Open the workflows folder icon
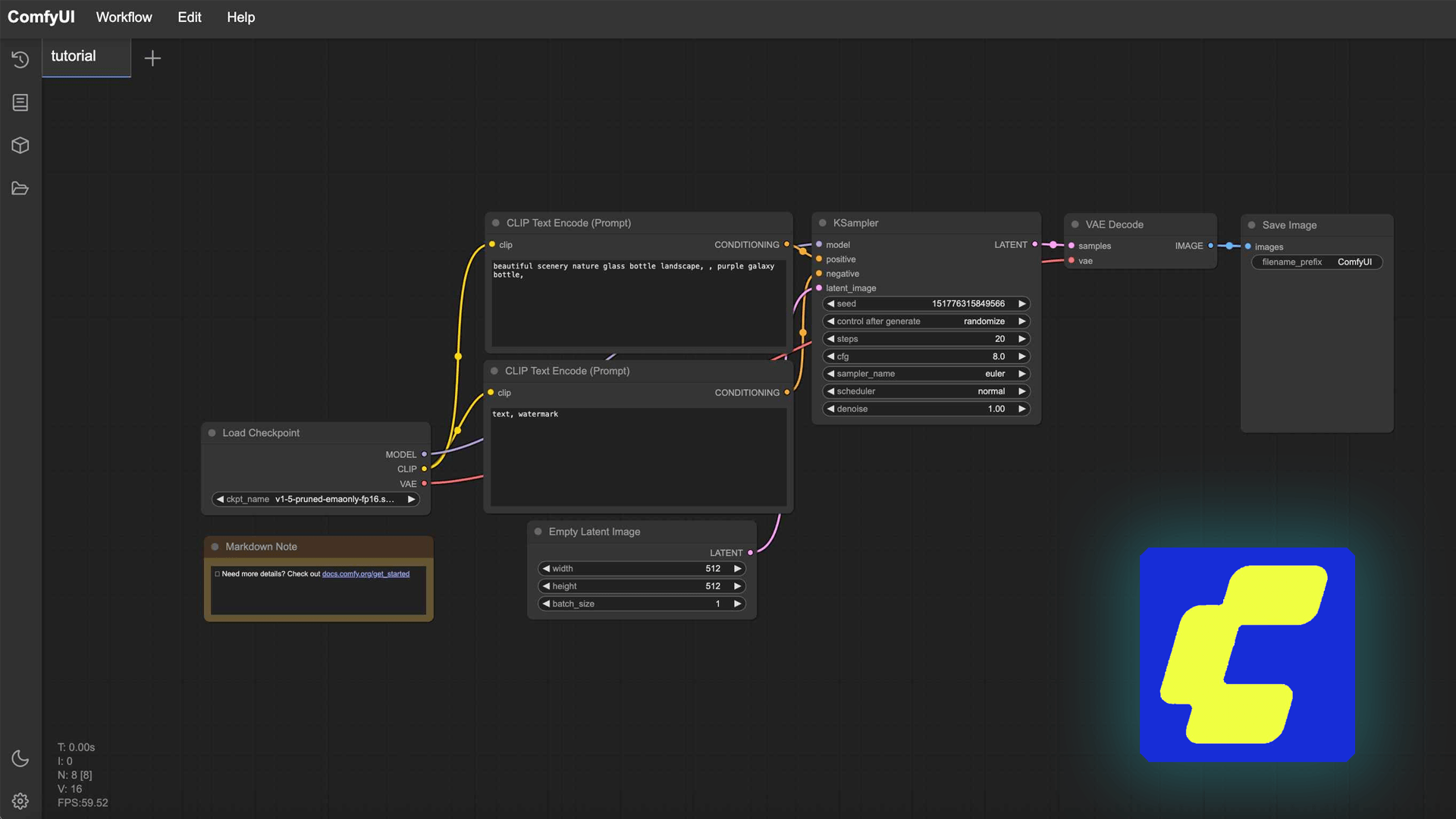Screen dimensions: 1456x819 20,188
